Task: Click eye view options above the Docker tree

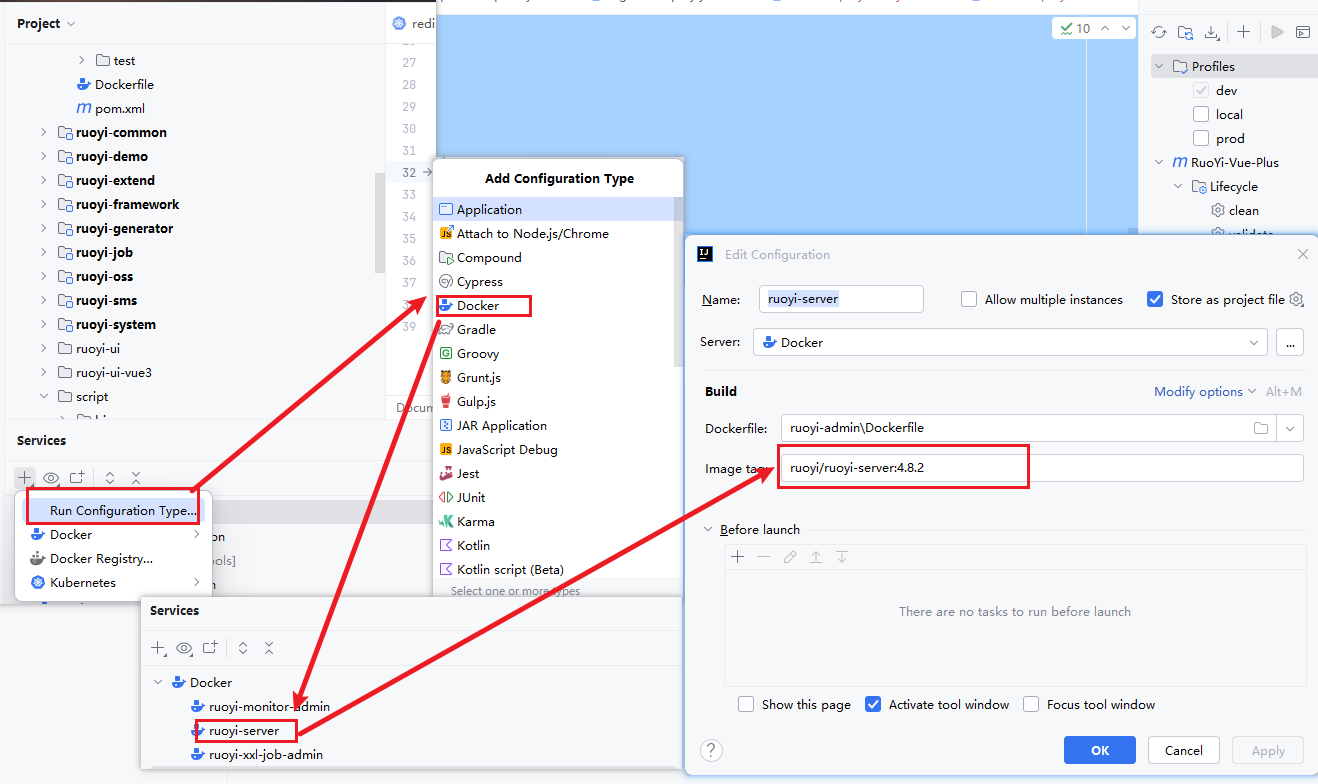Action: (184, 648)
